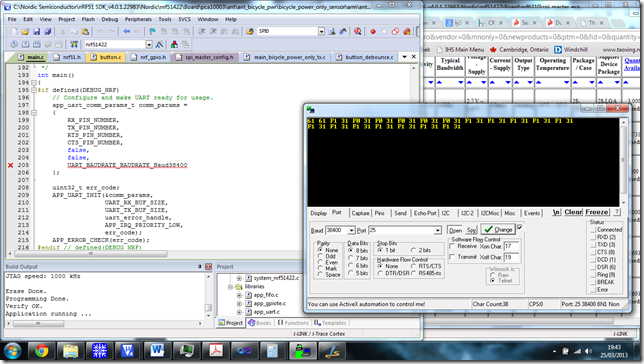The height and width of the screenshot is (364, 644).
Task: Start debug session magnifier icon
Action: click(x=358, y=31)
